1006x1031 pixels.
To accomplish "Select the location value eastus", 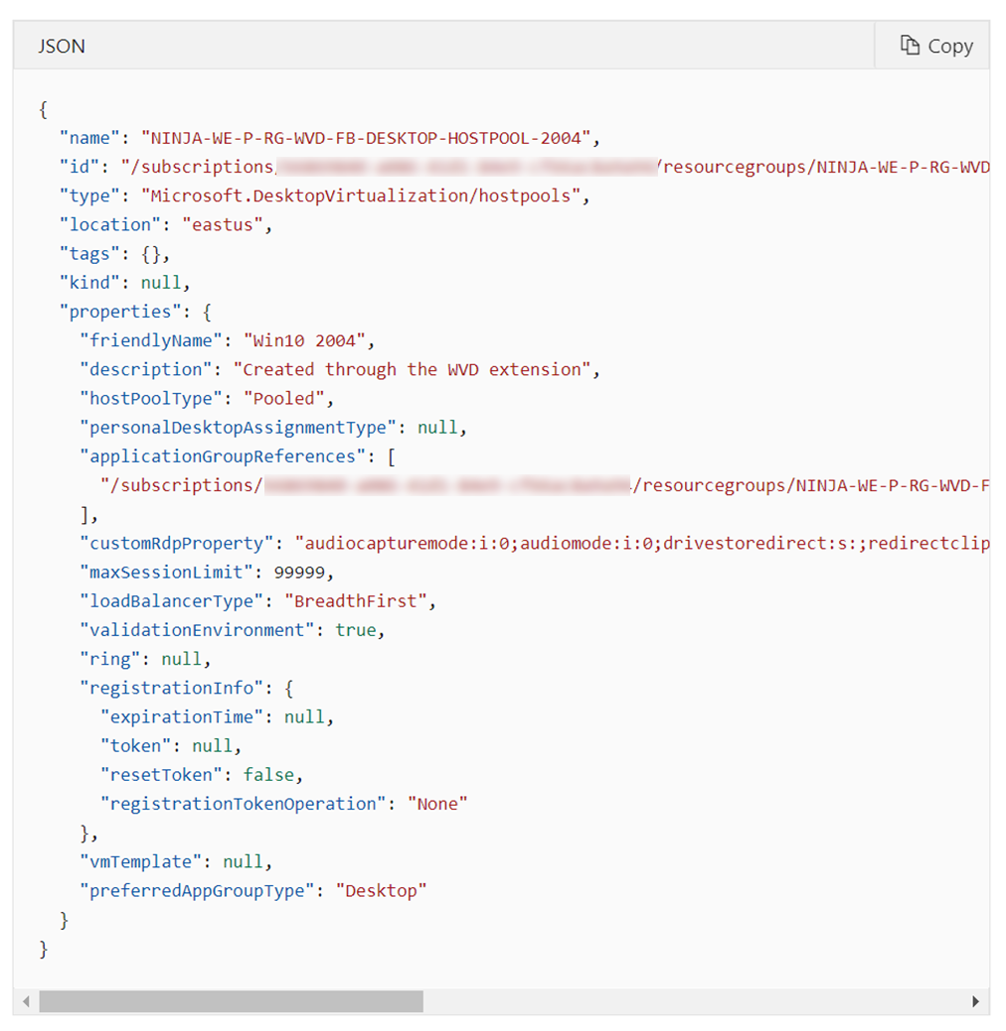I will (x=224, y=224).
